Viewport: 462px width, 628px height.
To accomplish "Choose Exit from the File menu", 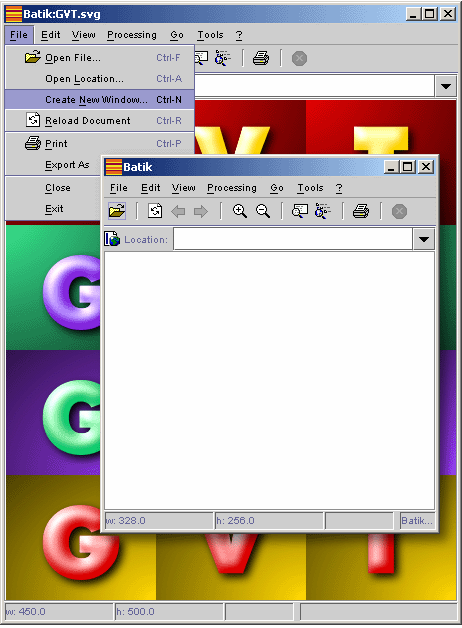I will tap(53, 209).
